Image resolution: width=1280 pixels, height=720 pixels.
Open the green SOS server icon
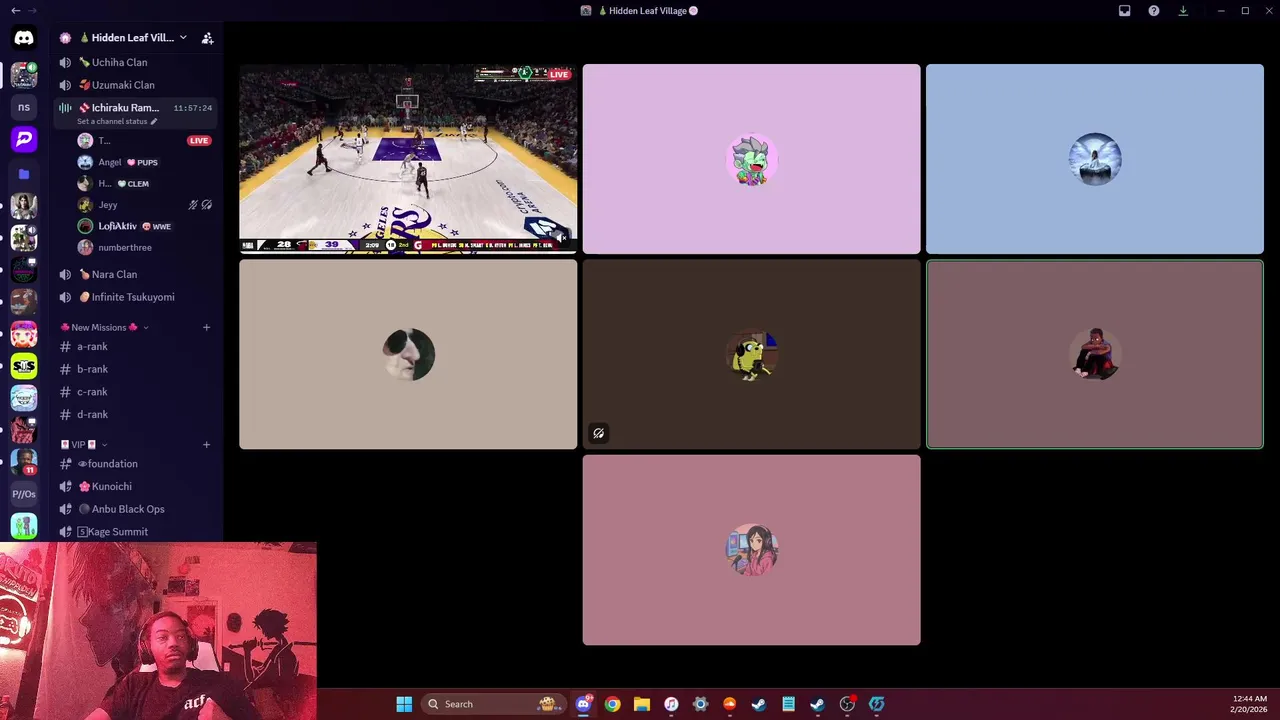24,366
